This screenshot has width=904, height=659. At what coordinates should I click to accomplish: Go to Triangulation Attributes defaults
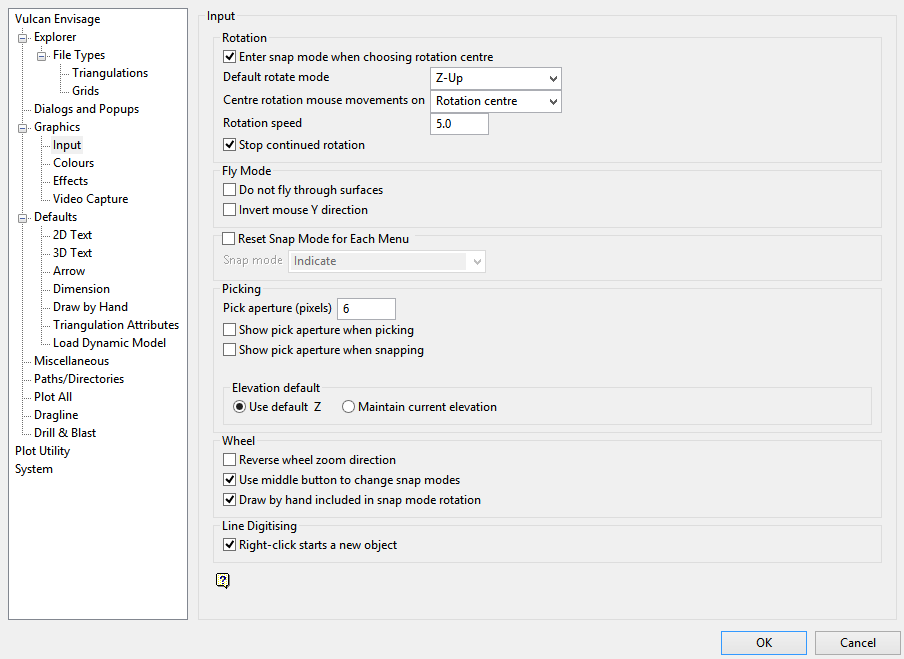coord(116,325)
